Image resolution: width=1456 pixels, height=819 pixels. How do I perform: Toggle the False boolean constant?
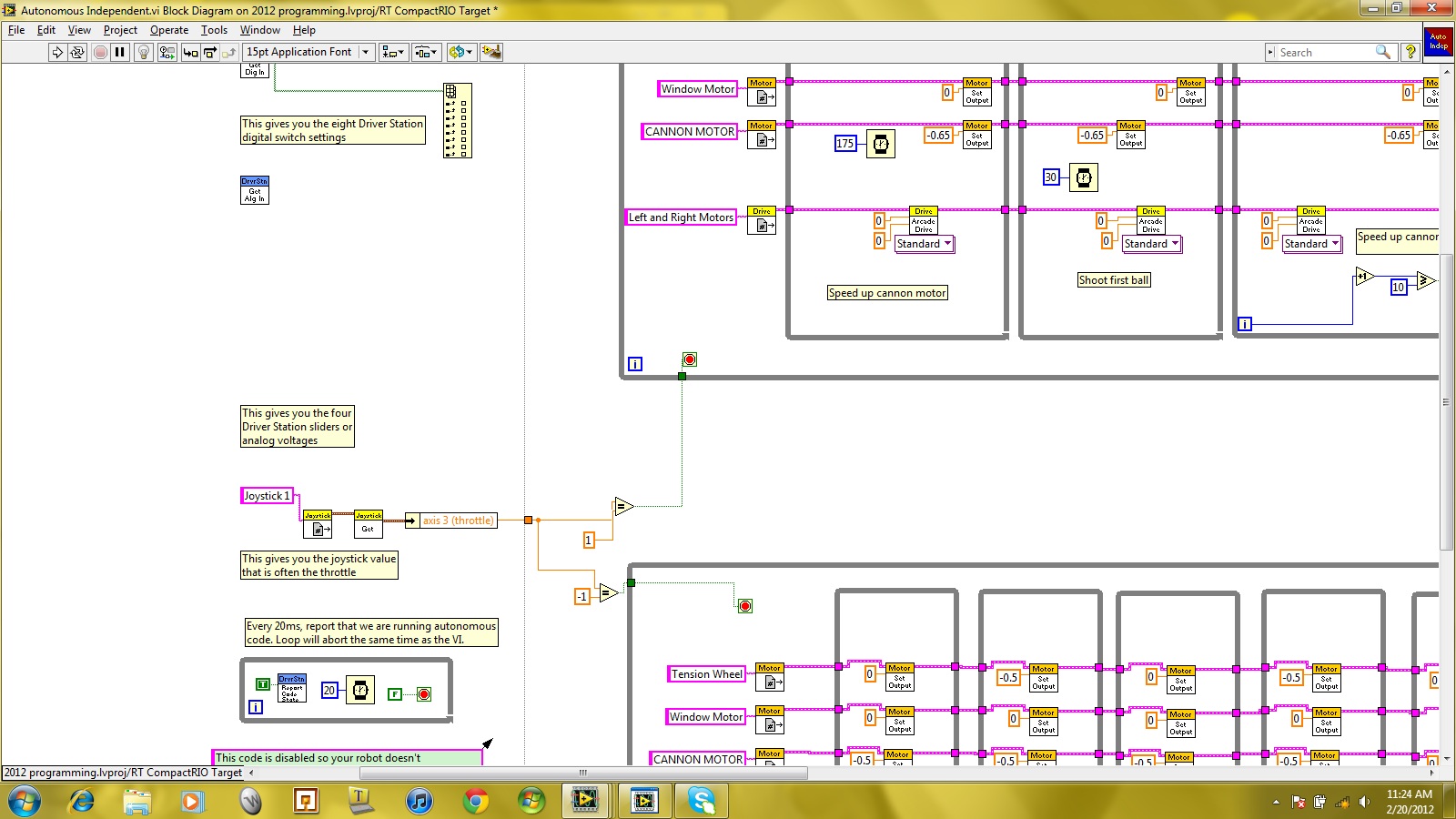point(394,694)
